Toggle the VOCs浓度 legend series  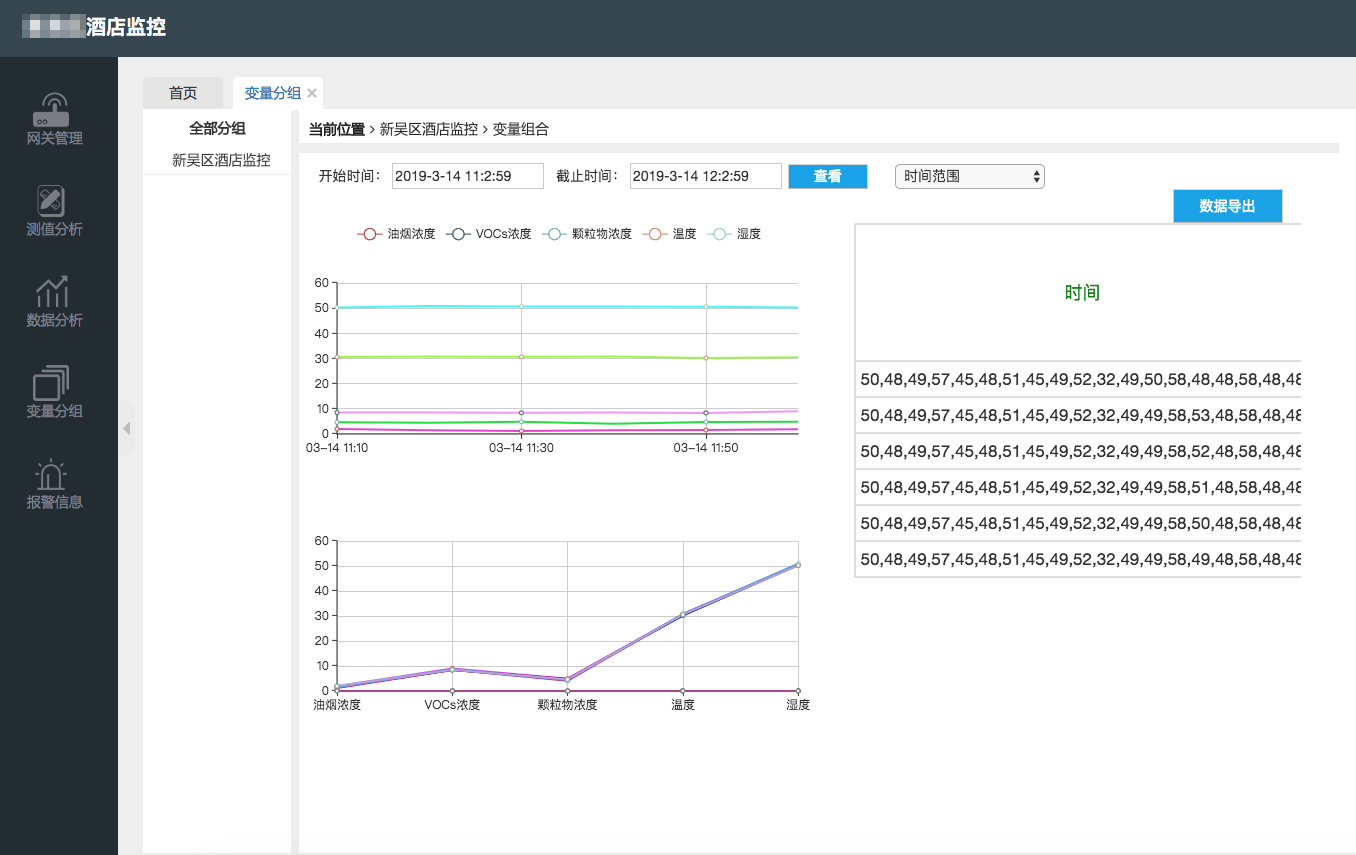click(488, 234)
